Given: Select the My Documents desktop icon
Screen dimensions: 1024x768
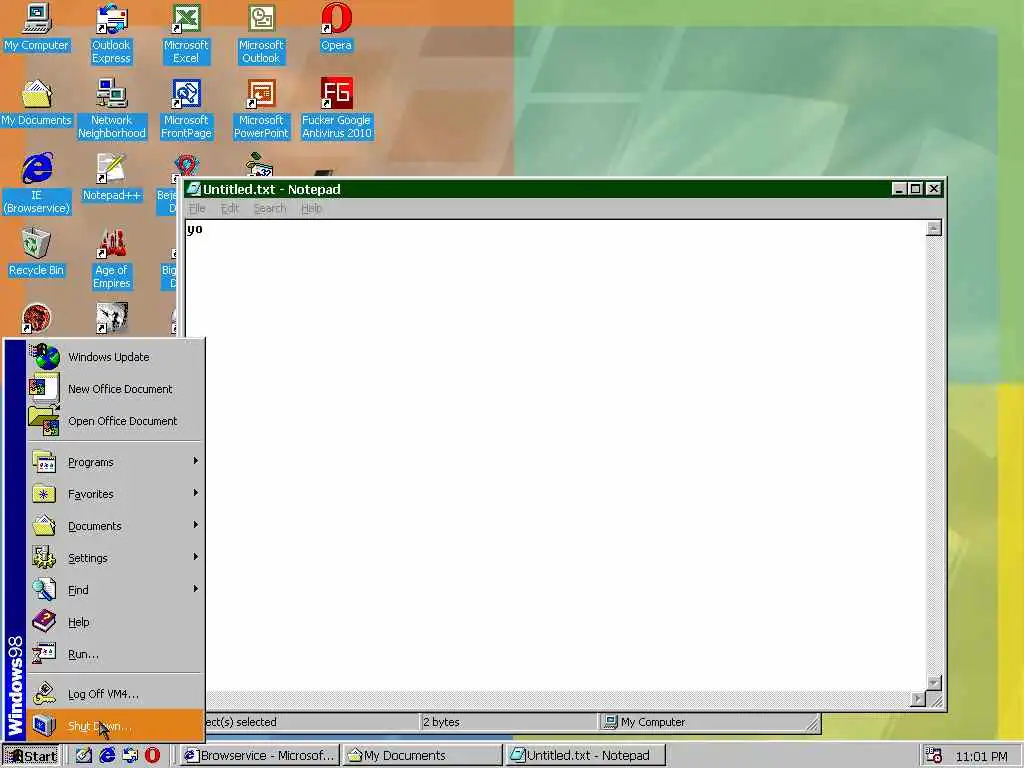Looking at the screenshot, I should 37,103.
